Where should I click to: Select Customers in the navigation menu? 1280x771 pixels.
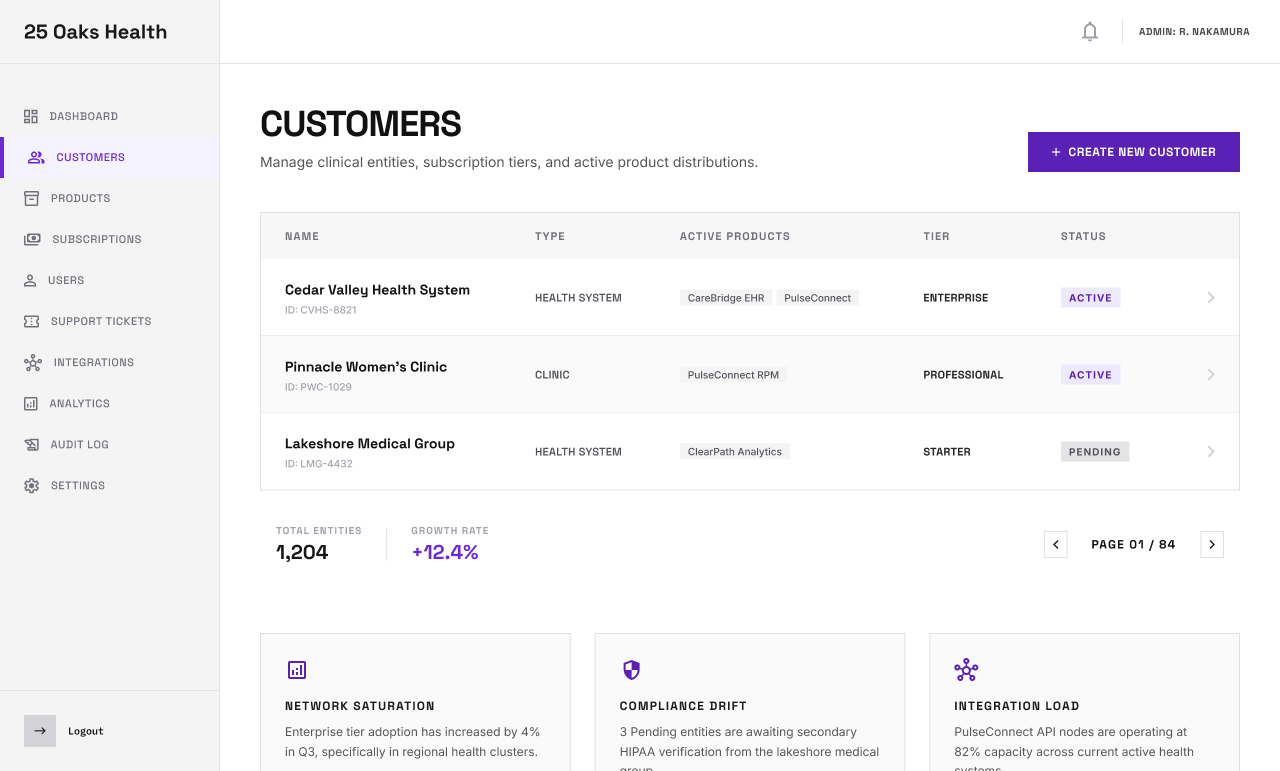90,157
